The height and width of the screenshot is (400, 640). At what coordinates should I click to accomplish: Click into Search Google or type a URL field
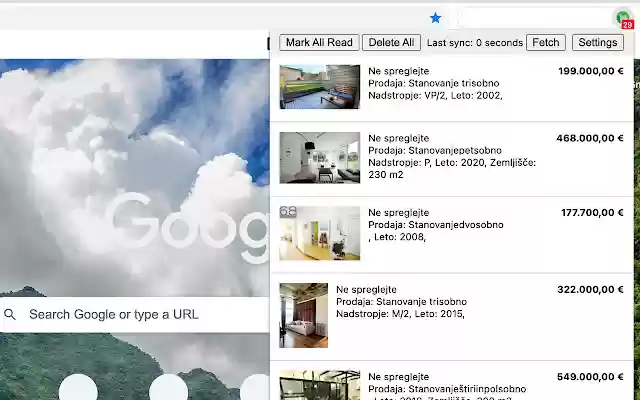[x=135, y=314]
